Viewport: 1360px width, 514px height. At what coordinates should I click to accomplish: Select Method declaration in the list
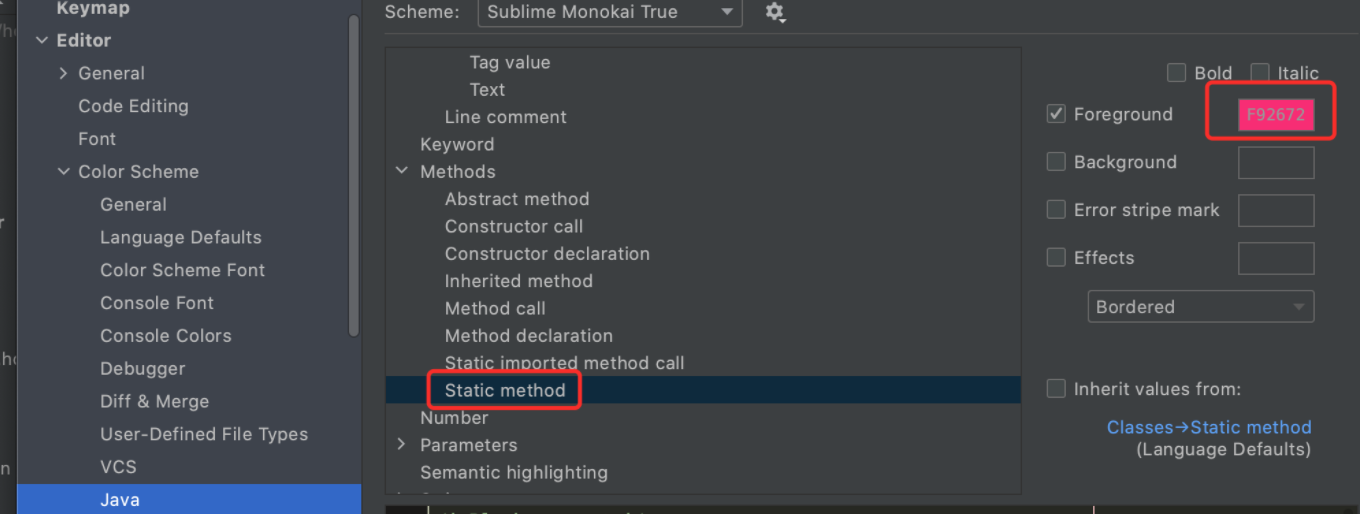pos(529,336)
